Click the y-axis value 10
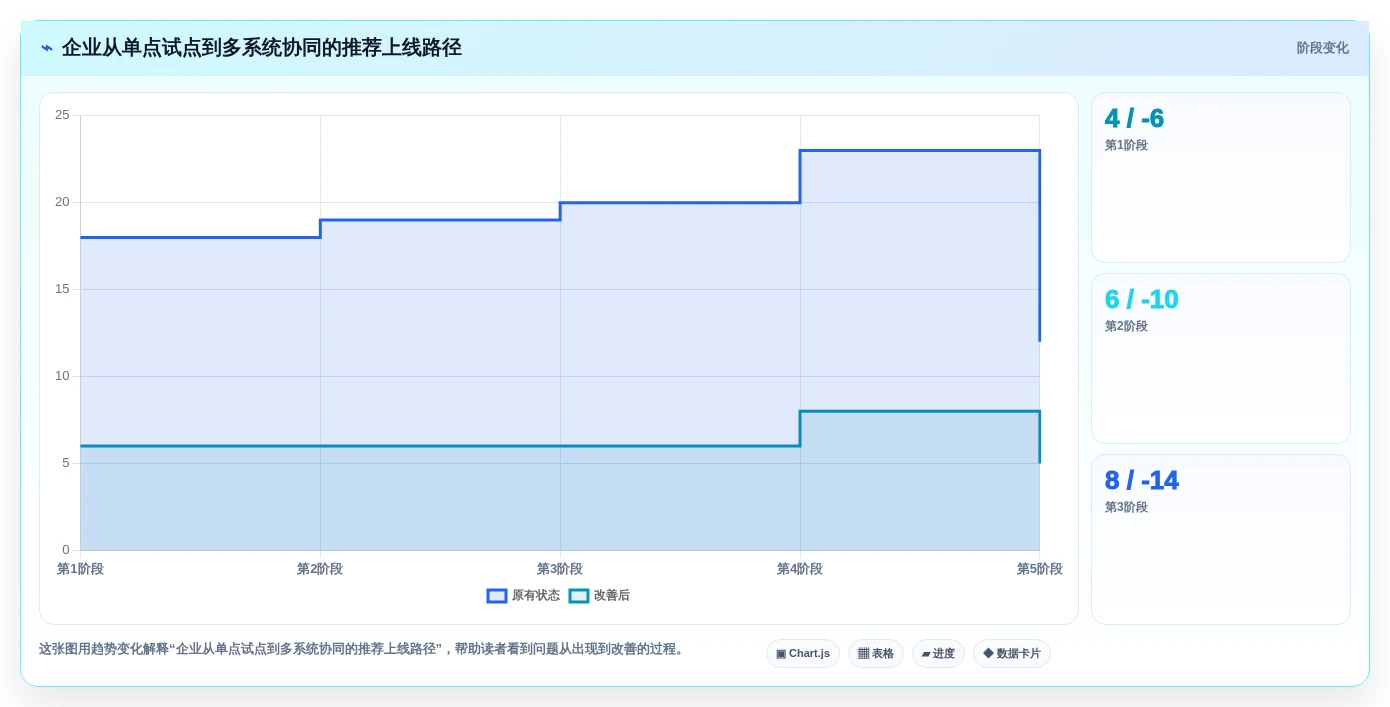1390x707 pixels. 62,376
